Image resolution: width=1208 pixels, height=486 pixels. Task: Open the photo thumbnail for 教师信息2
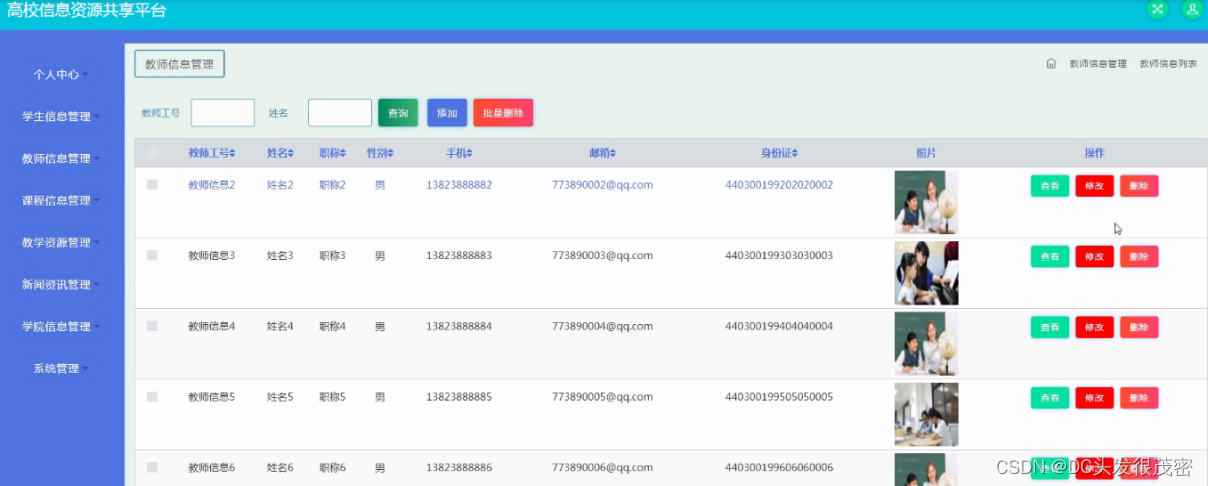[x=926, y=202]
